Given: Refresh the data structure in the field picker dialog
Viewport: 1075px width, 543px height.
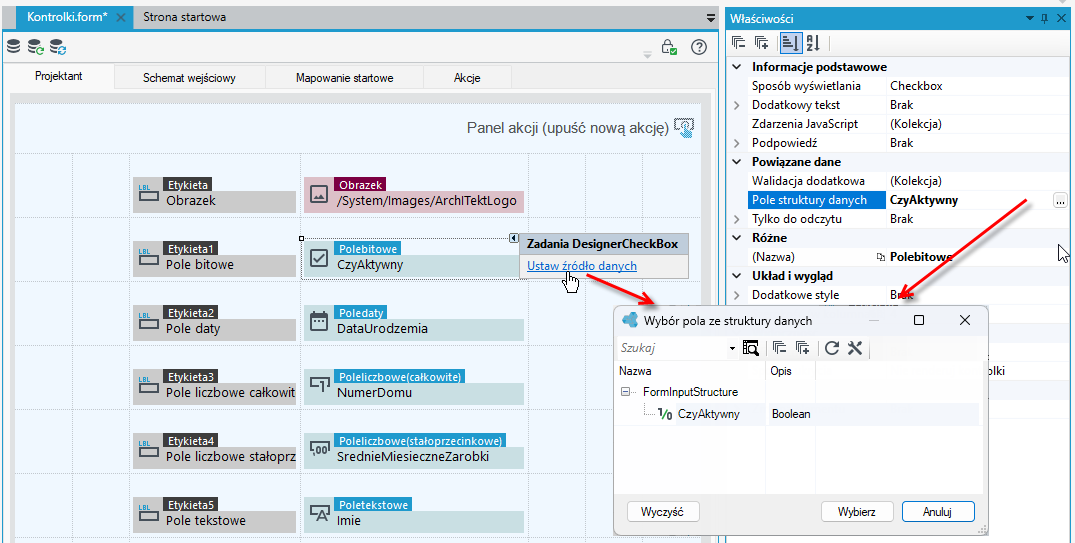Looking at the screenshot, I should [832, 348].
